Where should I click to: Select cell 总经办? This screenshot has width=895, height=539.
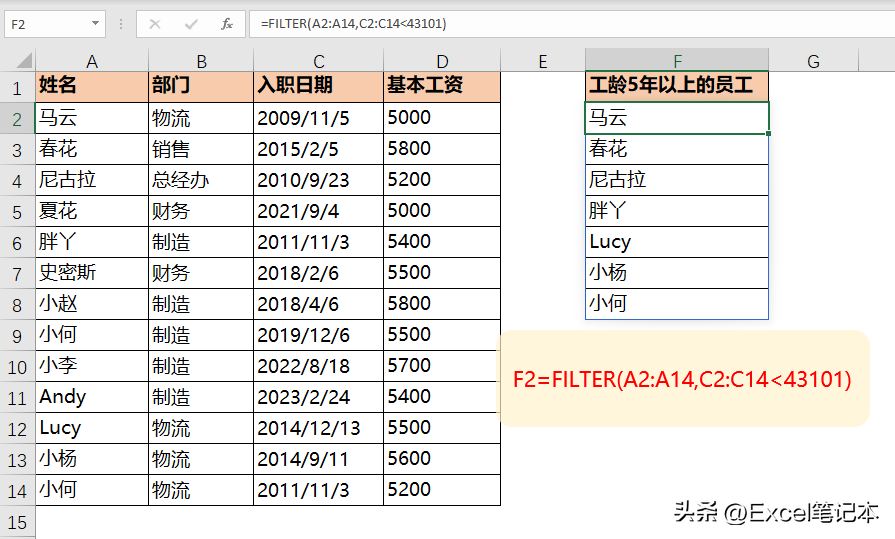click(201, 180)
